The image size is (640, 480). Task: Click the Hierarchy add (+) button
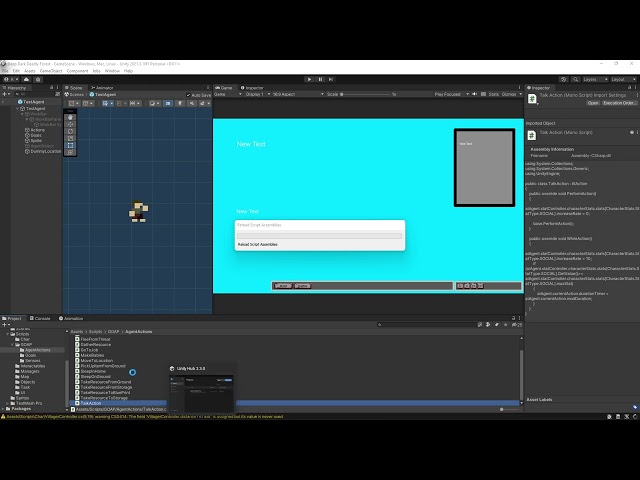tap(5, 94)
